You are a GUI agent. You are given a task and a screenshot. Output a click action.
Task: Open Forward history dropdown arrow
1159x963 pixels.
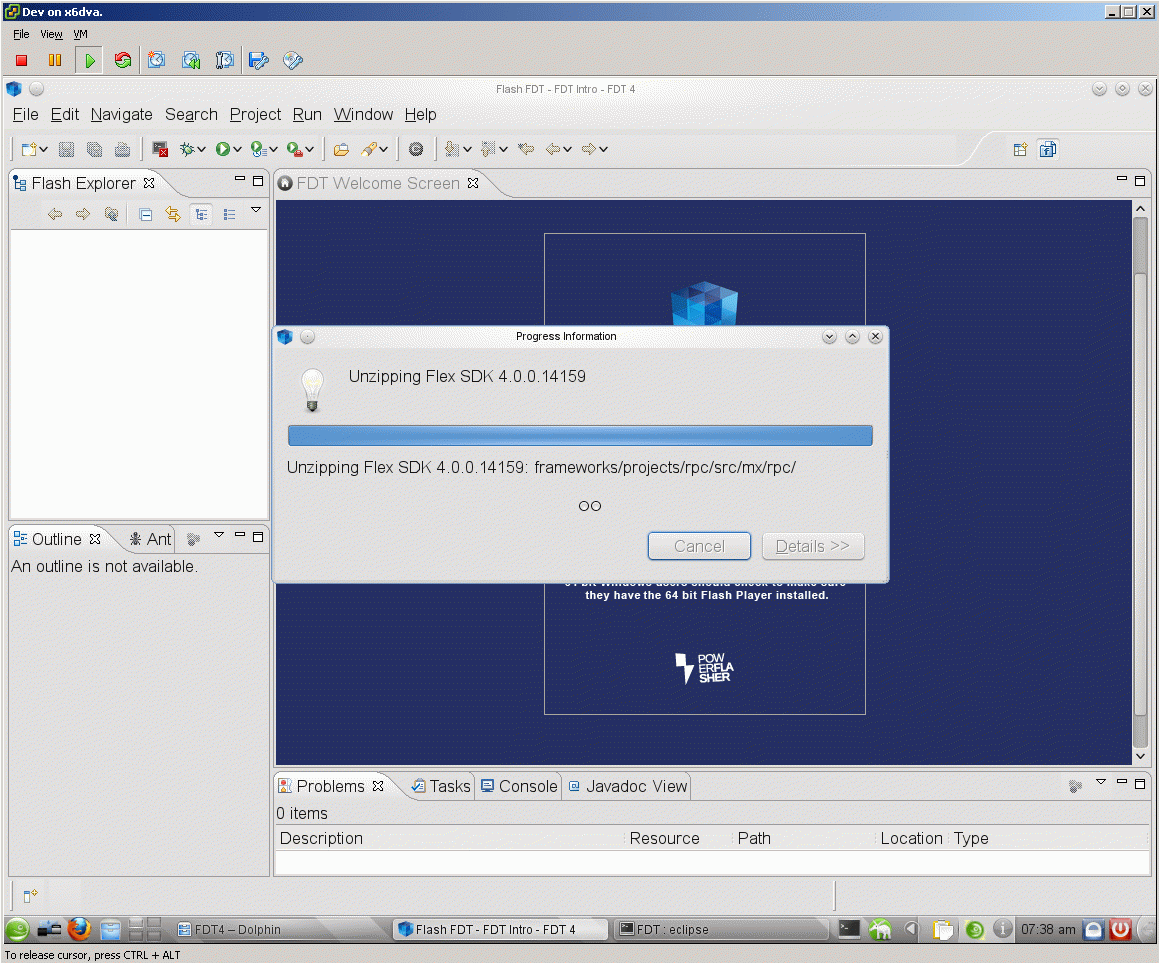point(603,149)
